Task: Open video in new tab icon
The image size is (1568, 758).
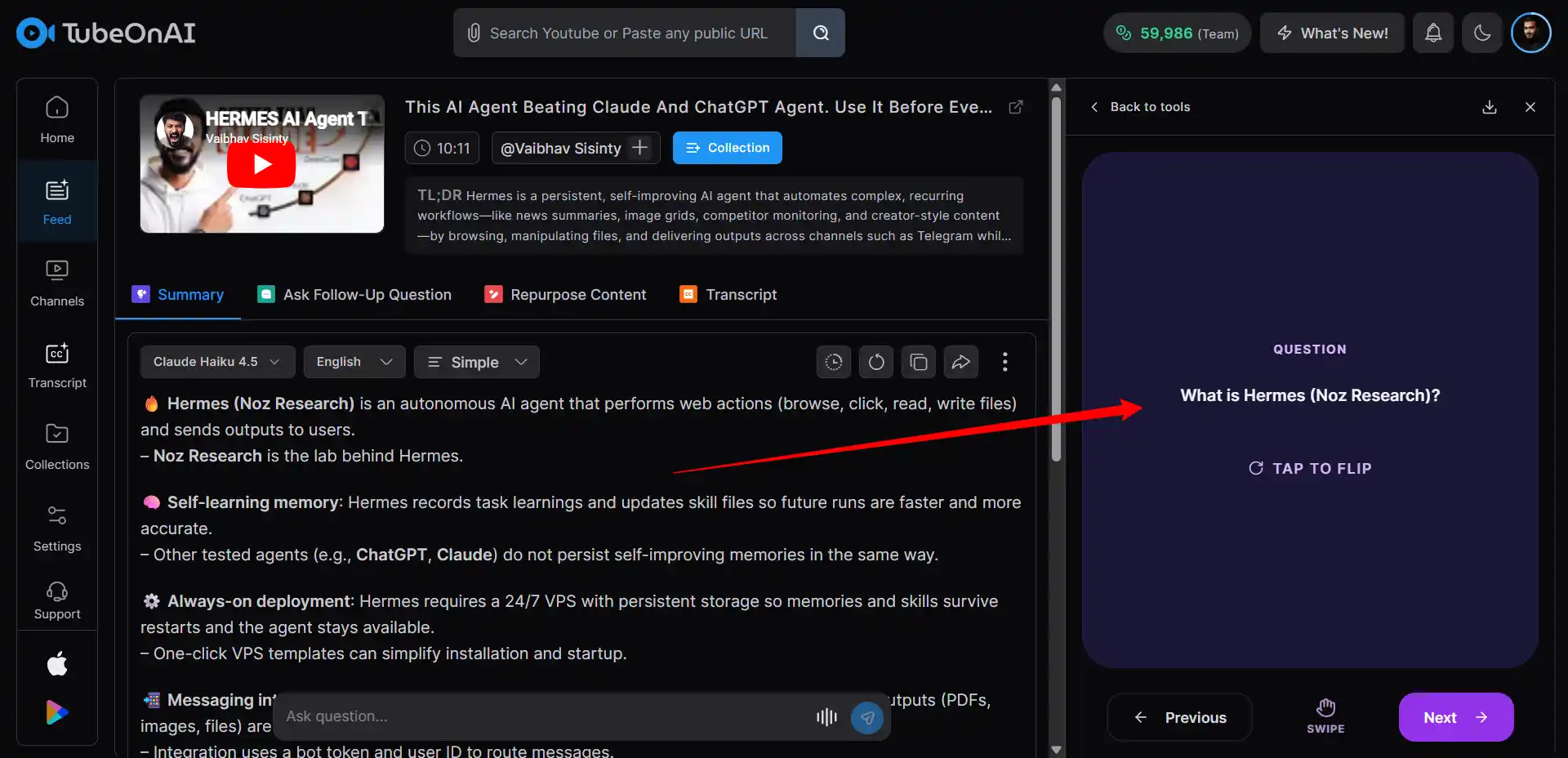Action: (x=1016, y=107)
